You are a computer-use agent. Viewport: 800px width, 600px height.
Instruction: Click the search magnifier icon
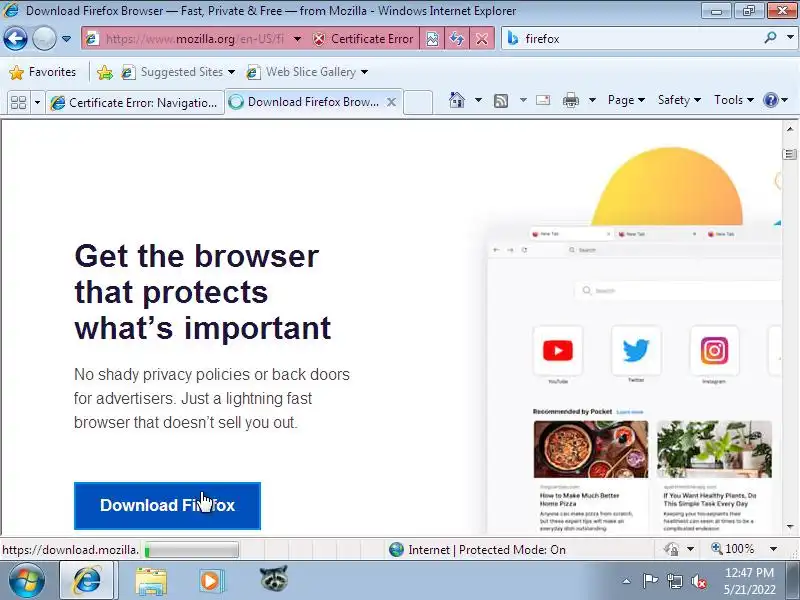770,38
